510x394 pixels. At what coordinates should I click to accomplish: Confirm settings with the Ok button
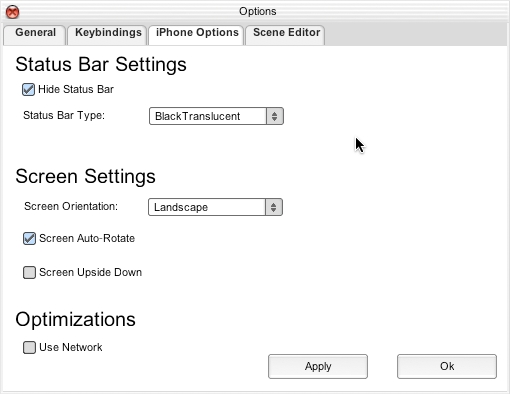(x=447, y=366)
